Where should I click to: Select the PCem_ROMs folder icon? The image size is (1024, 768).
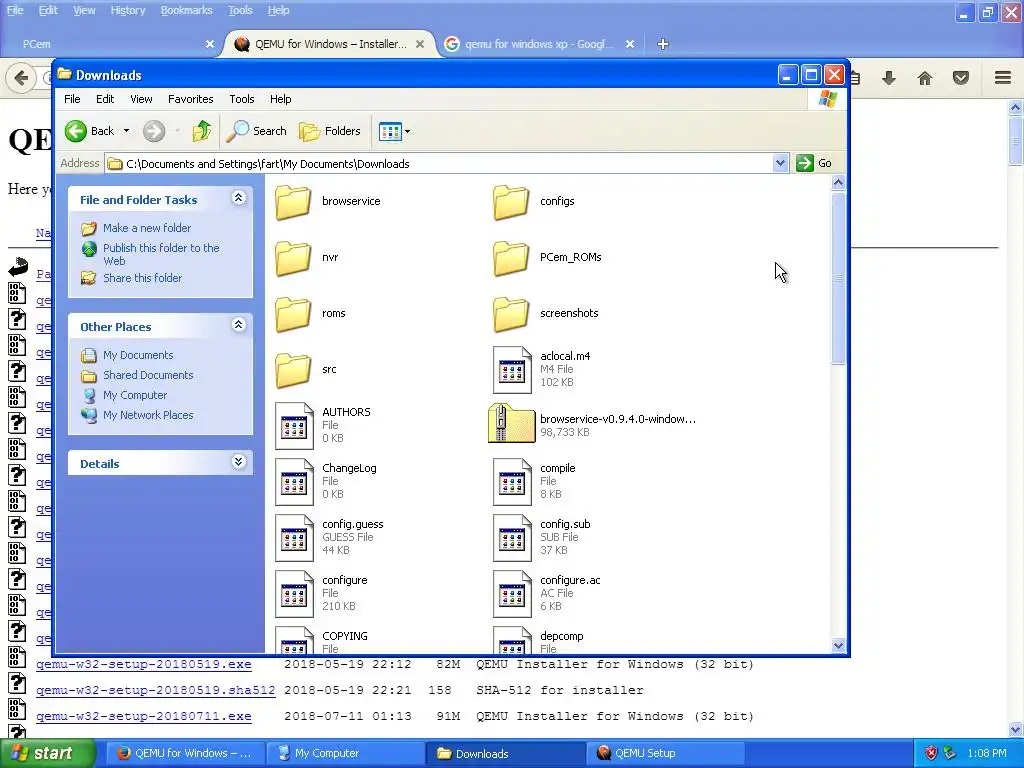pyautogui.click(x=511, y=258)
